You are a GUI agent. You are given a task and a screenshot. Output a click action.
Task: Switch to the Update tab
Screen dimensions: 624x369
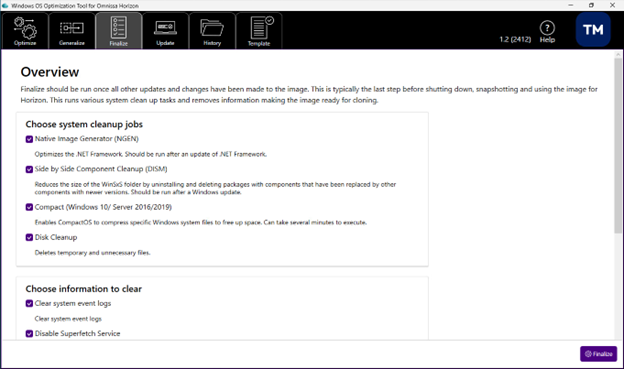pos(165,31)
